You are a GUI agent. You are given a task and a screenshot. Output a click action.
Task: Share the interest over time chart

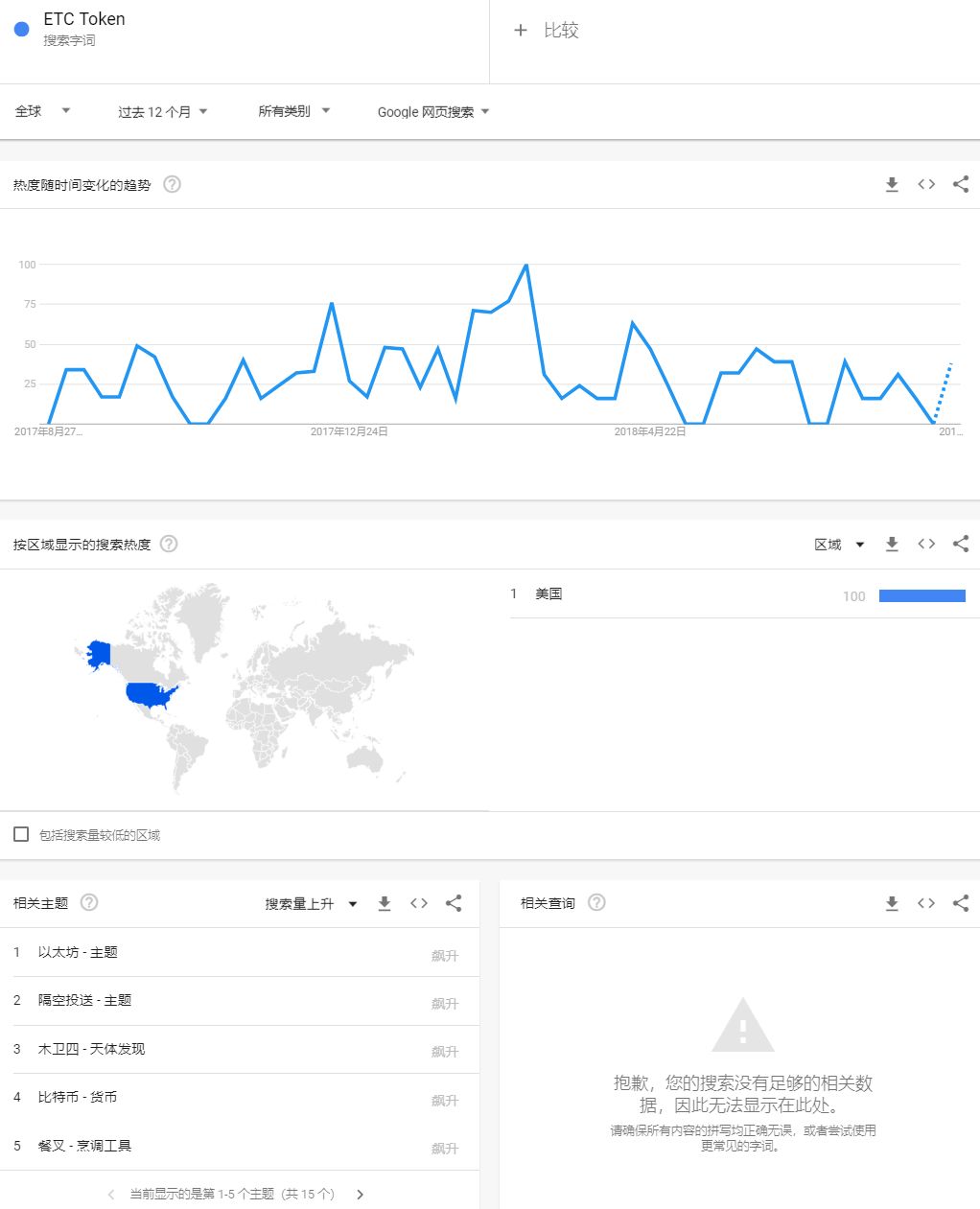click(x=961, y=185)
